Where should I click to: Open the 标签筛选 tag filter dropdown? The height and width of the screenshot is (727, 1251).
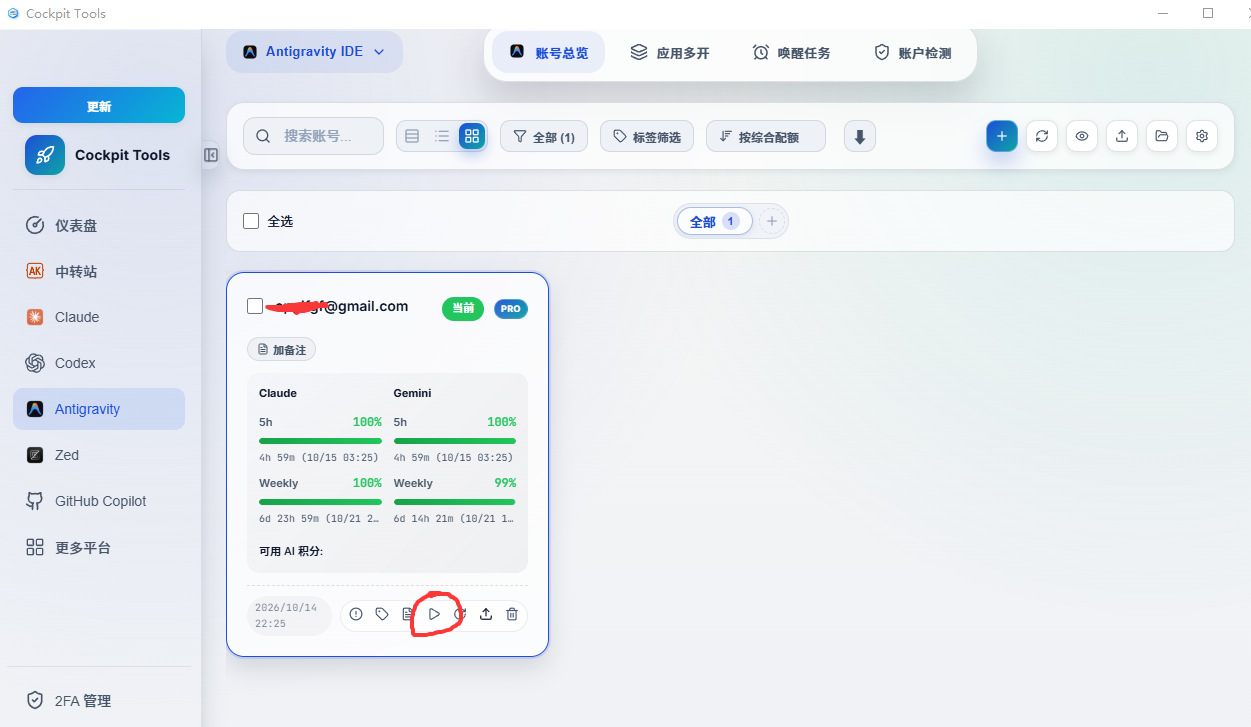[647, 137]
